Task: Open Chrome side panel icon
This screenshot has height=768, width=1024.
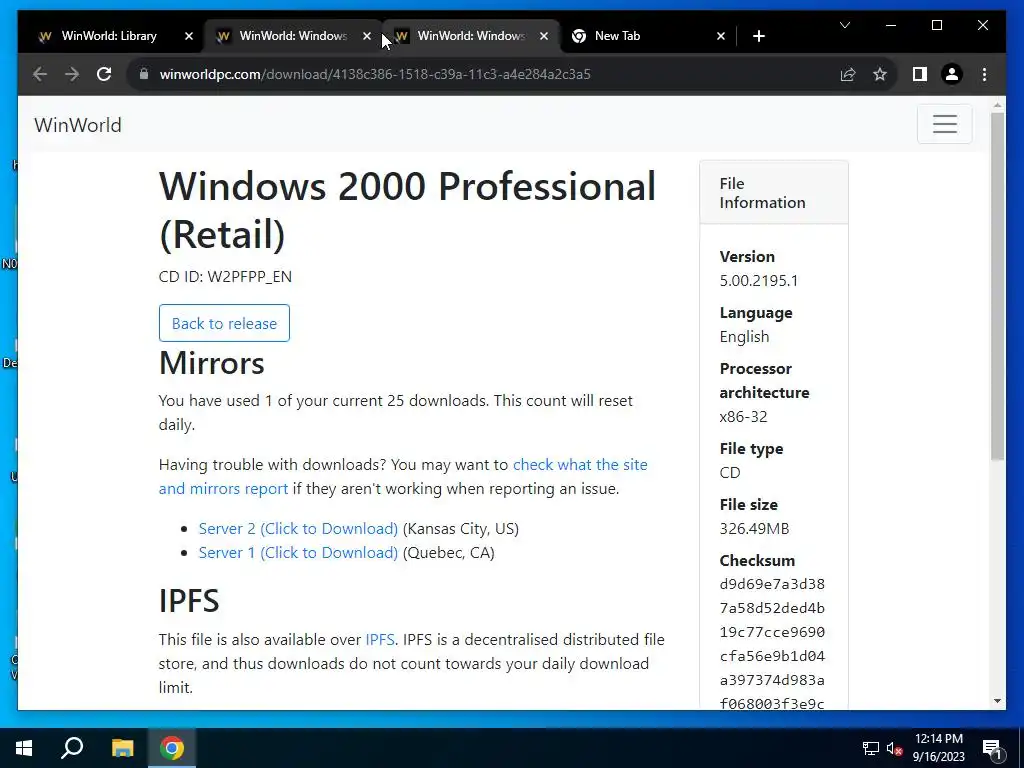Action: pos(920,74)
